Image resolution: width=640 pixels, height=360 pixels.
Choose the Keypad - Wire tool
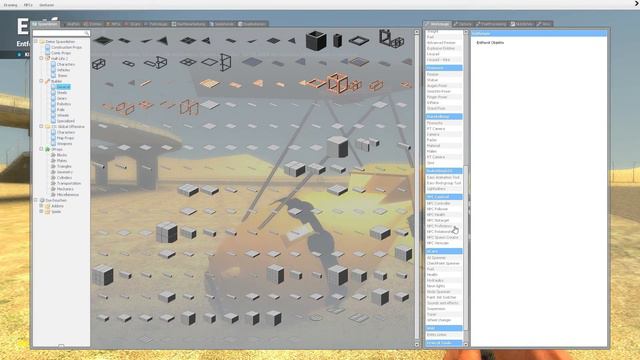(444, 60)
